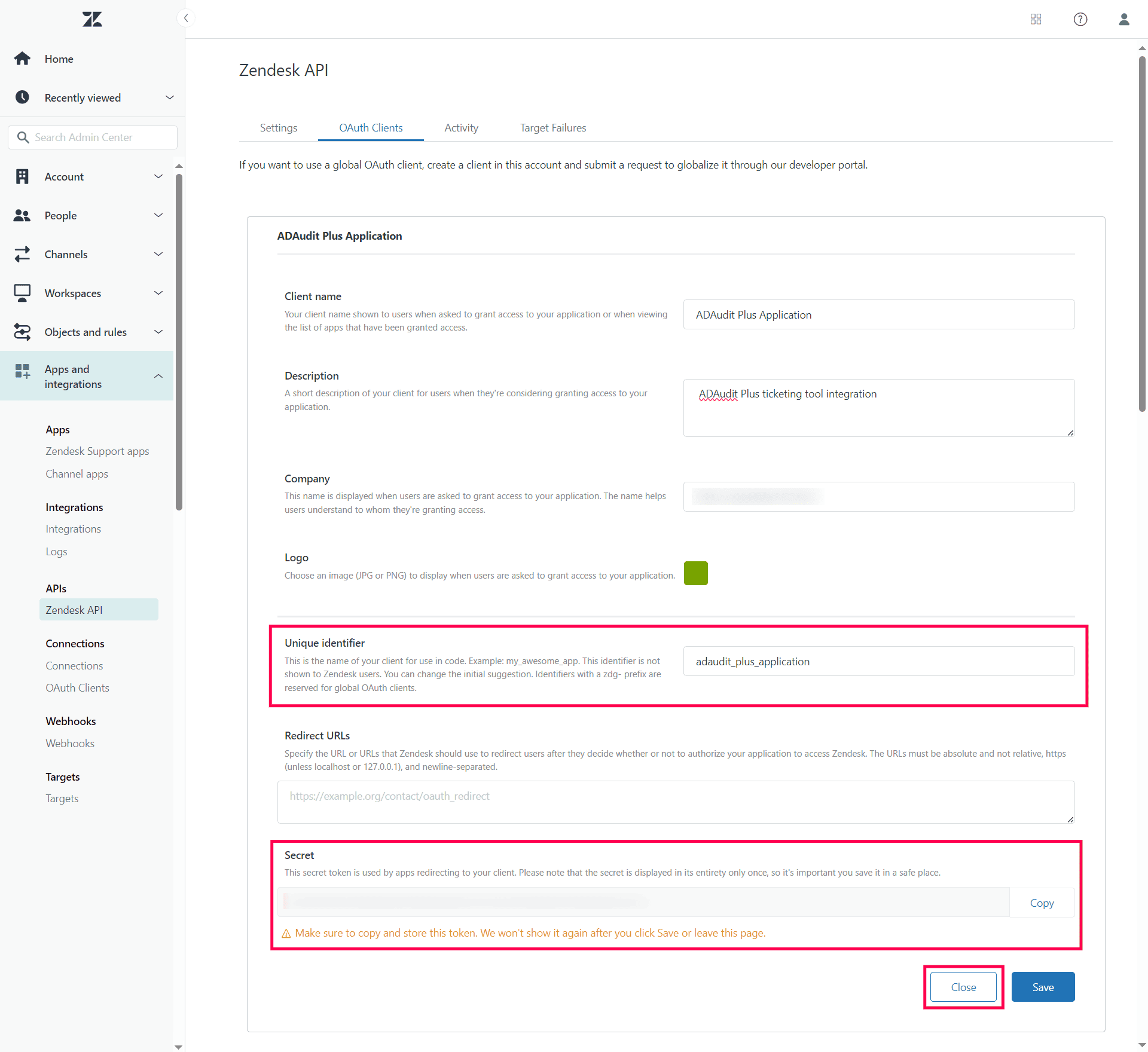Expand Objects and rules chevron
The width and height of the screenshot is (1148, 1052).
(158, 332)
